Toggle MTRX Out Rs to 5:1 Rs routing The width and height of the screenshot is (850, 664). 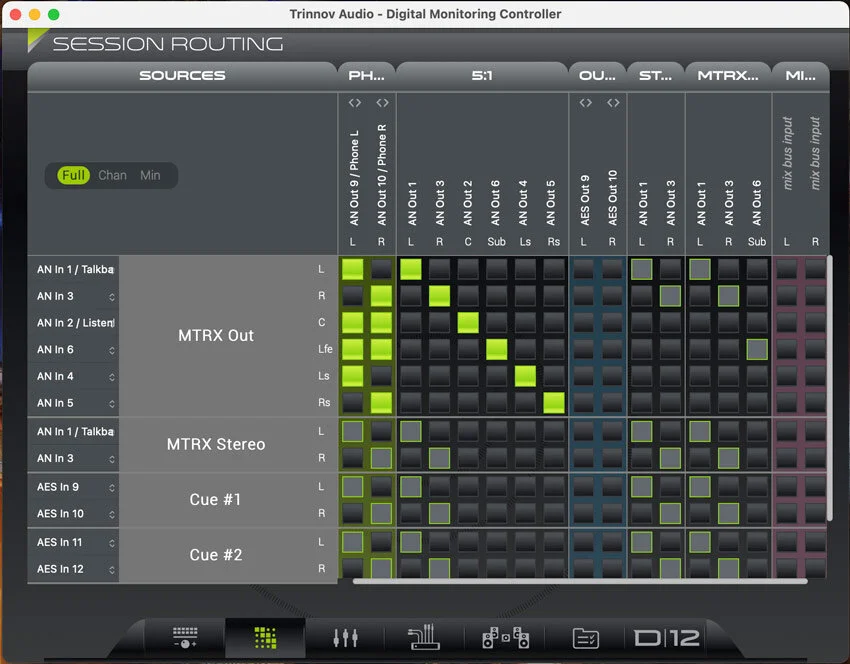tap(554, 403)
